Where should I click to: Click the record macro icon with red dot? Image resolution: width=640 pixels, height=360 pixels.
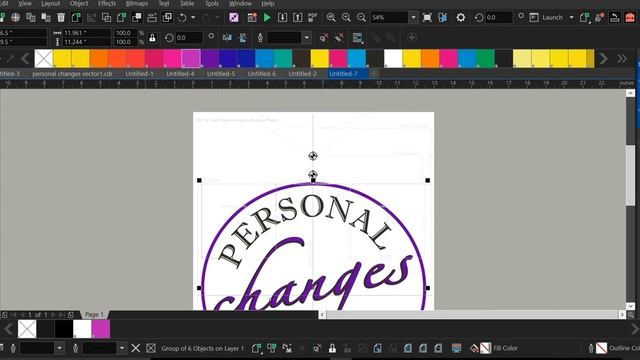coord(252,17)
